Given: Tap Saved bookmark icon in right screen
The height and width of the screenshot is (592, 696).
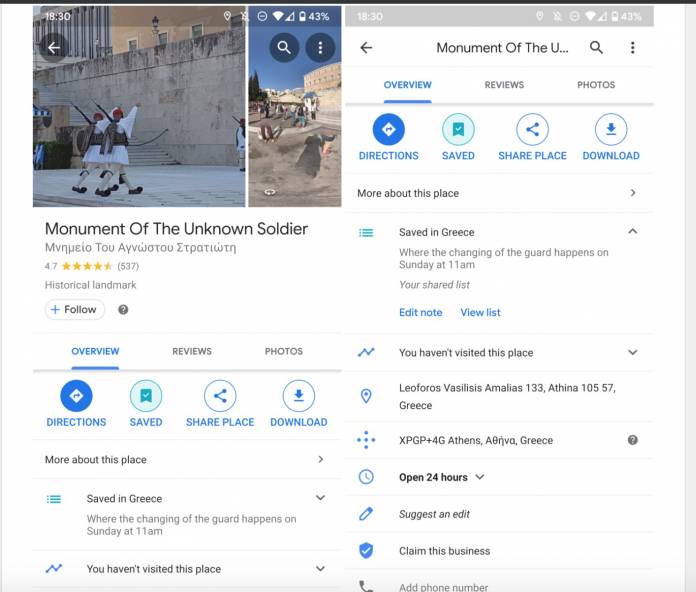Looking at the screenshot, I should (x=458, y=130).
